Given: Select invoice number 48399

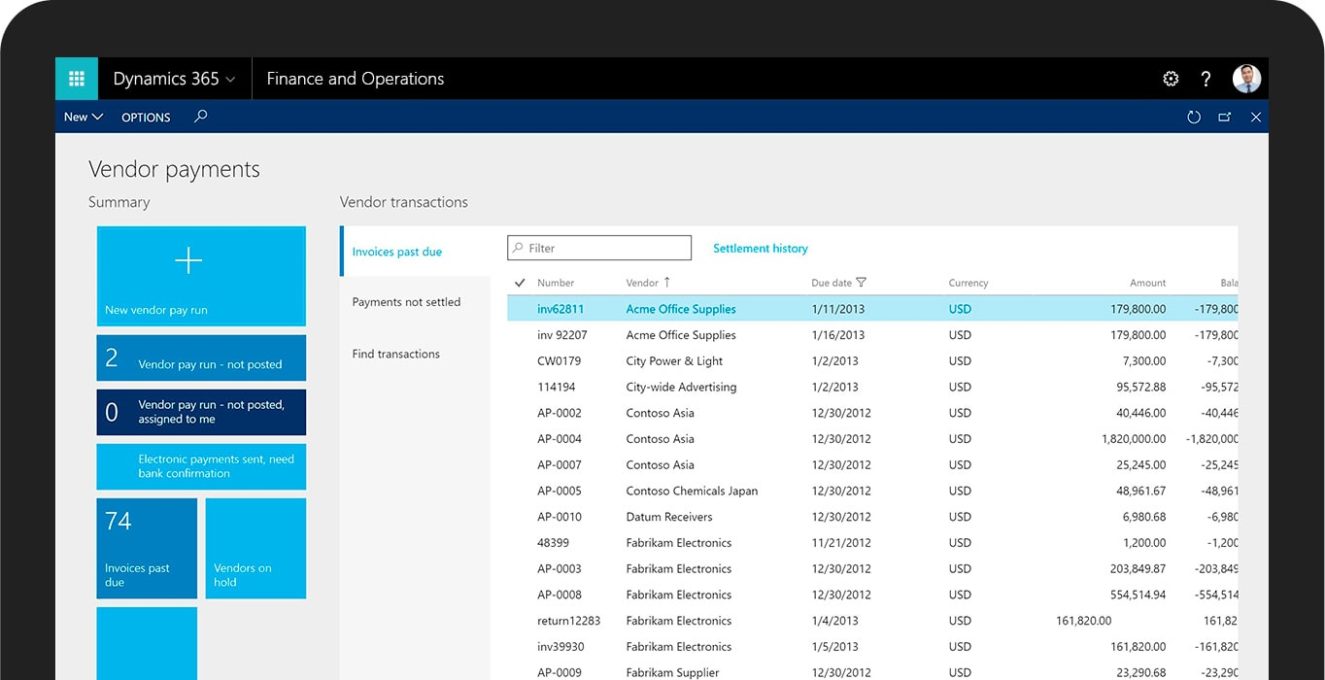Looking at the screenshot, I should (554, 543).
